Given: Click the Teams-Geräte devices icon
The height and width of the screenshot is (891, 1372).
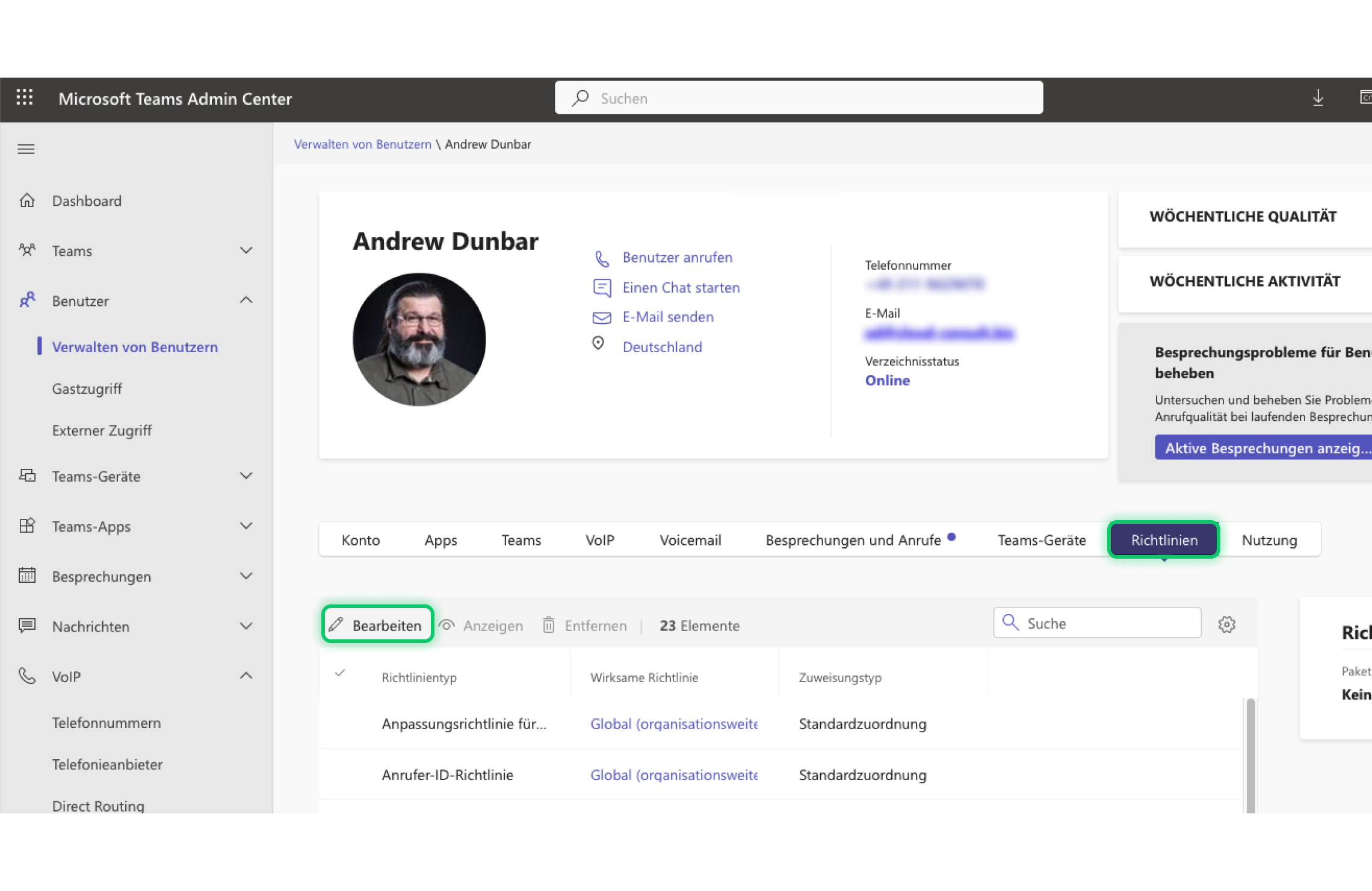Looking at the screenshot, I should tap(27, 476).
